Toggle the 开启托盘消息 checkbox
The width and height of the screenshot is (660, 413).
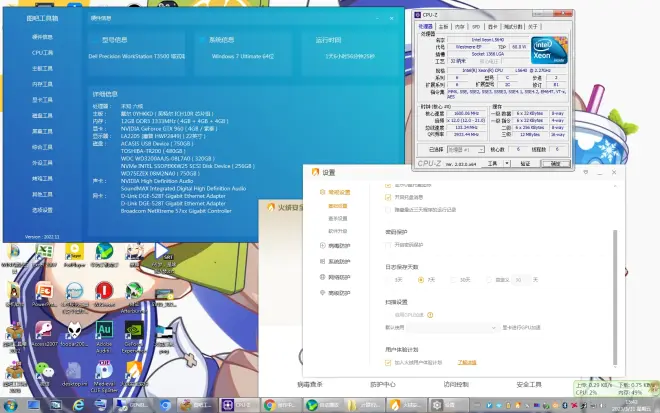[x=388, y=198]
